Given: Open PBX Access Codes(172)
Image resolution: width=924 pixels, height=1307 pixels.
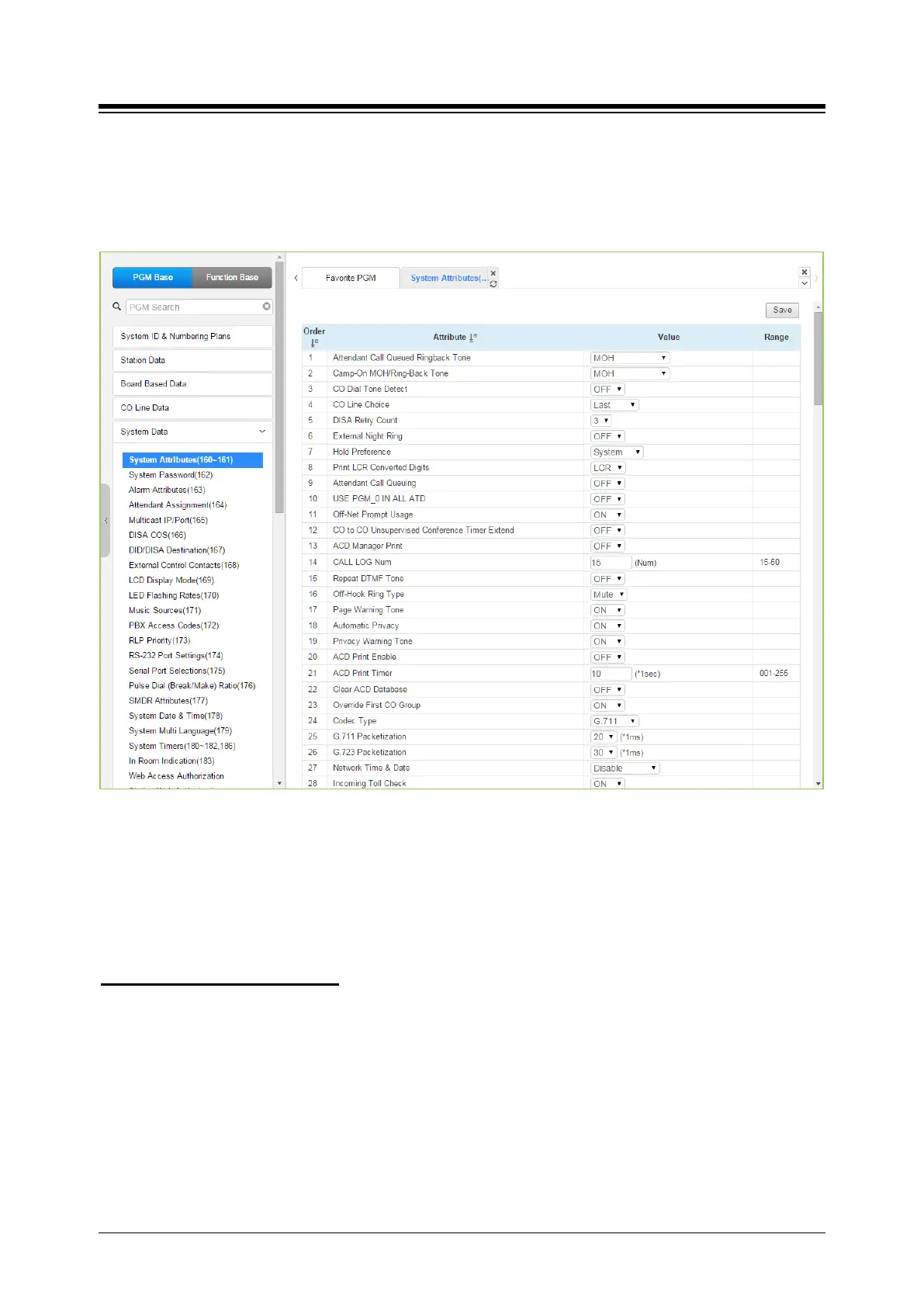Looking at the screenshot, I should click(x=174, y=625).
